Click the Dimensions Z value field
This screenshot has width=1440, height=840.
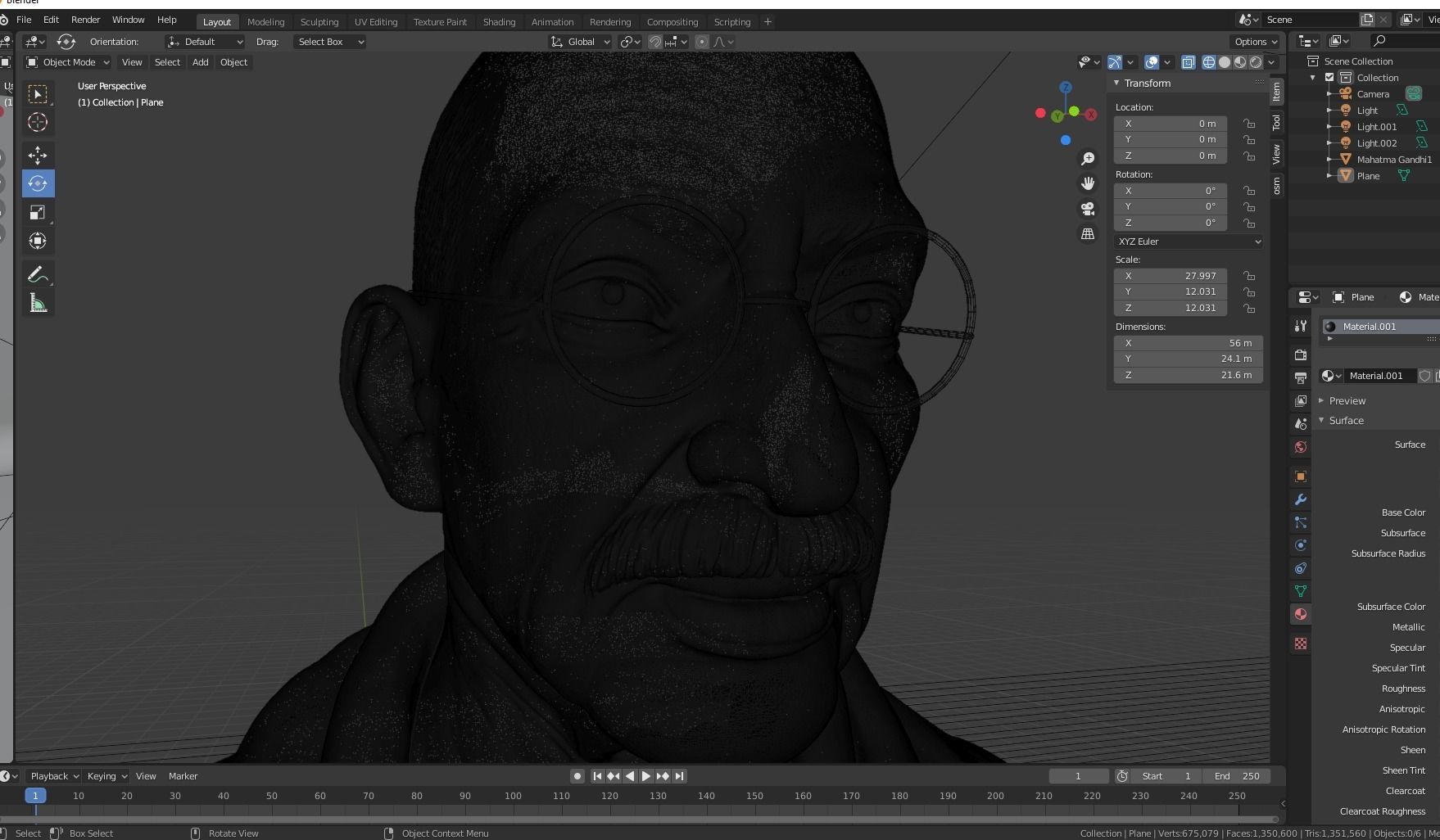pyautogui.click(x=1189, y=375)
